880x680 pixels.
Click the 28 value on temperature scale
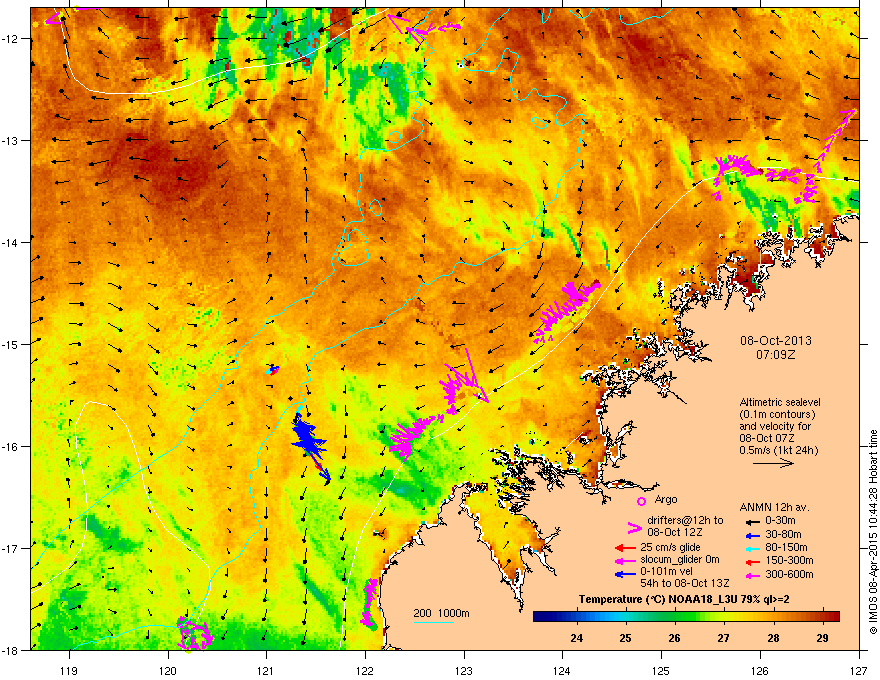pyautogui.click(x=773, y=638)
